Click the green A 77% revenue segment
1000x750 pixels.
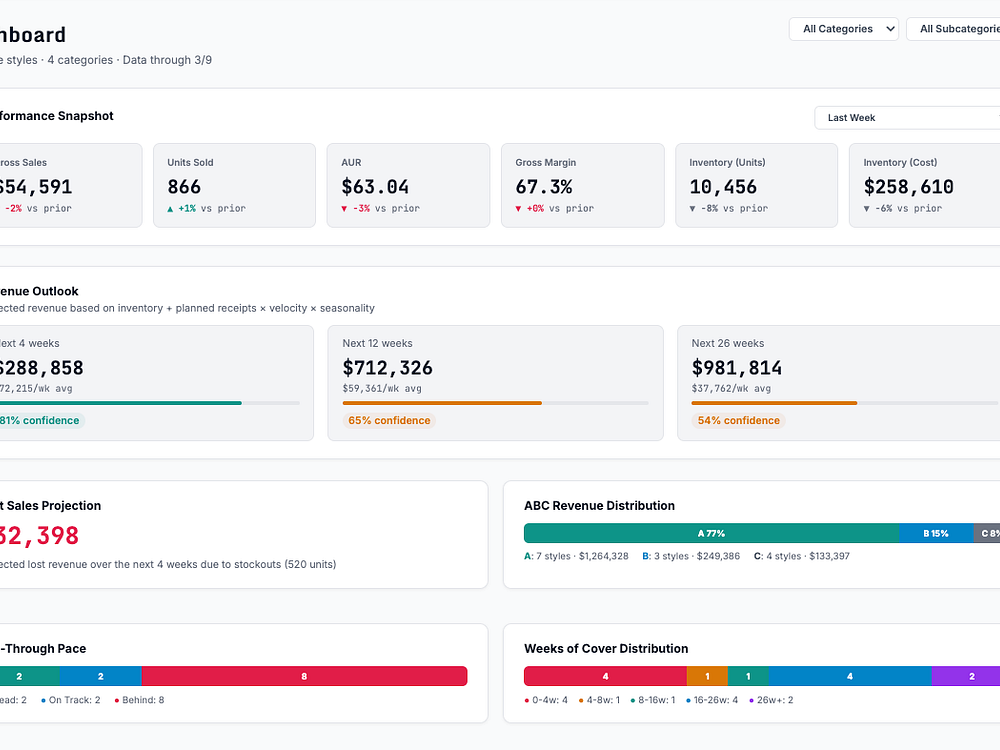point(710,534)
